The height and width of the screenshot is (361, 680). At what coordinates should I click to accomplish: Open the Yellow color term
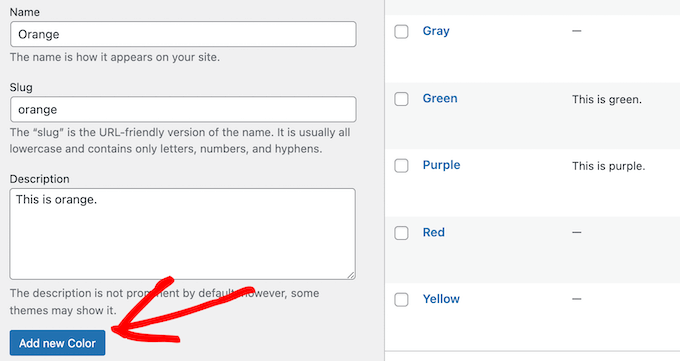[x=441, y=299]
